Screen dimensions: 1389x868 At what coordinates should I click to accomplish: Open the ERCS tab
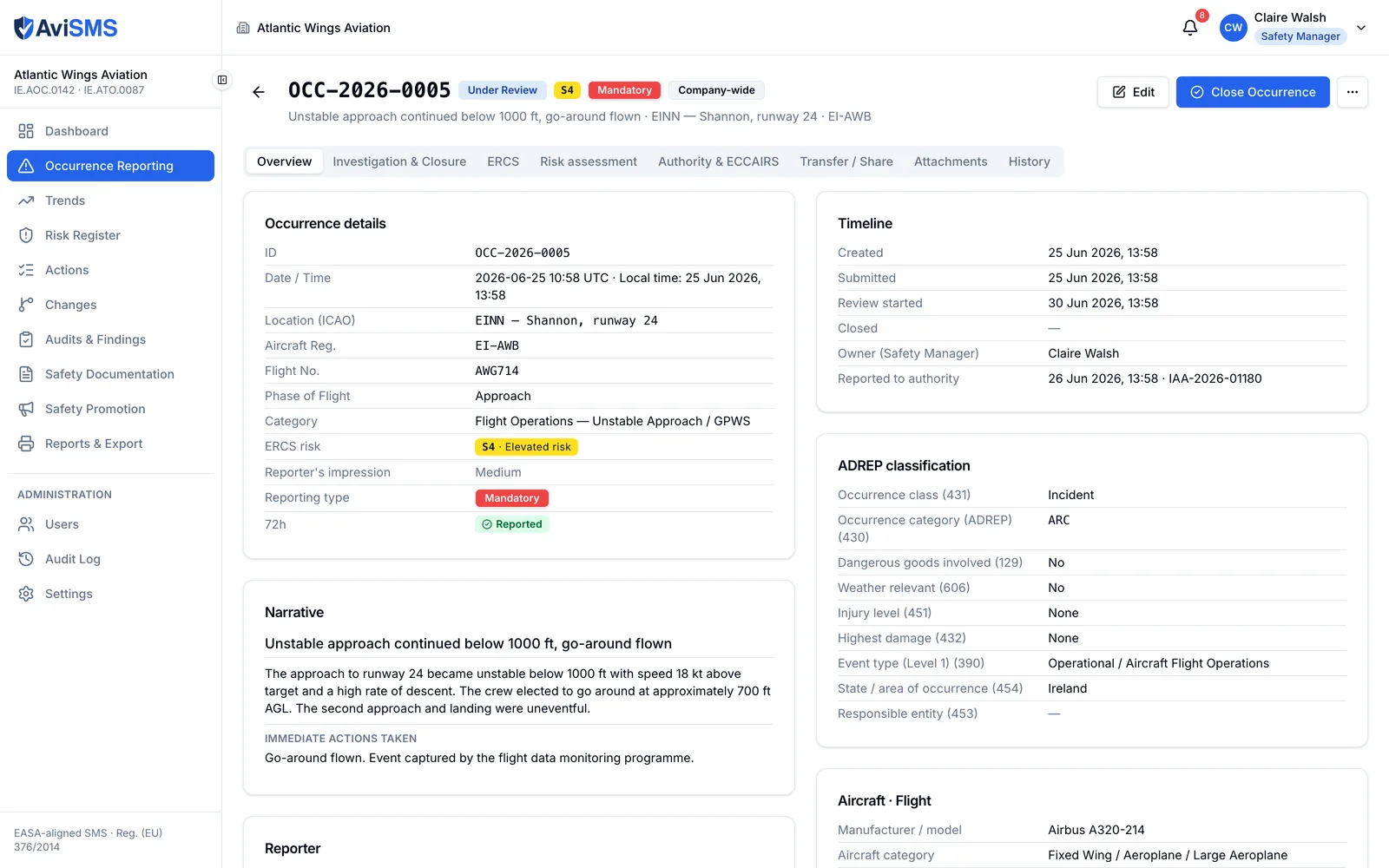(503, 161)
